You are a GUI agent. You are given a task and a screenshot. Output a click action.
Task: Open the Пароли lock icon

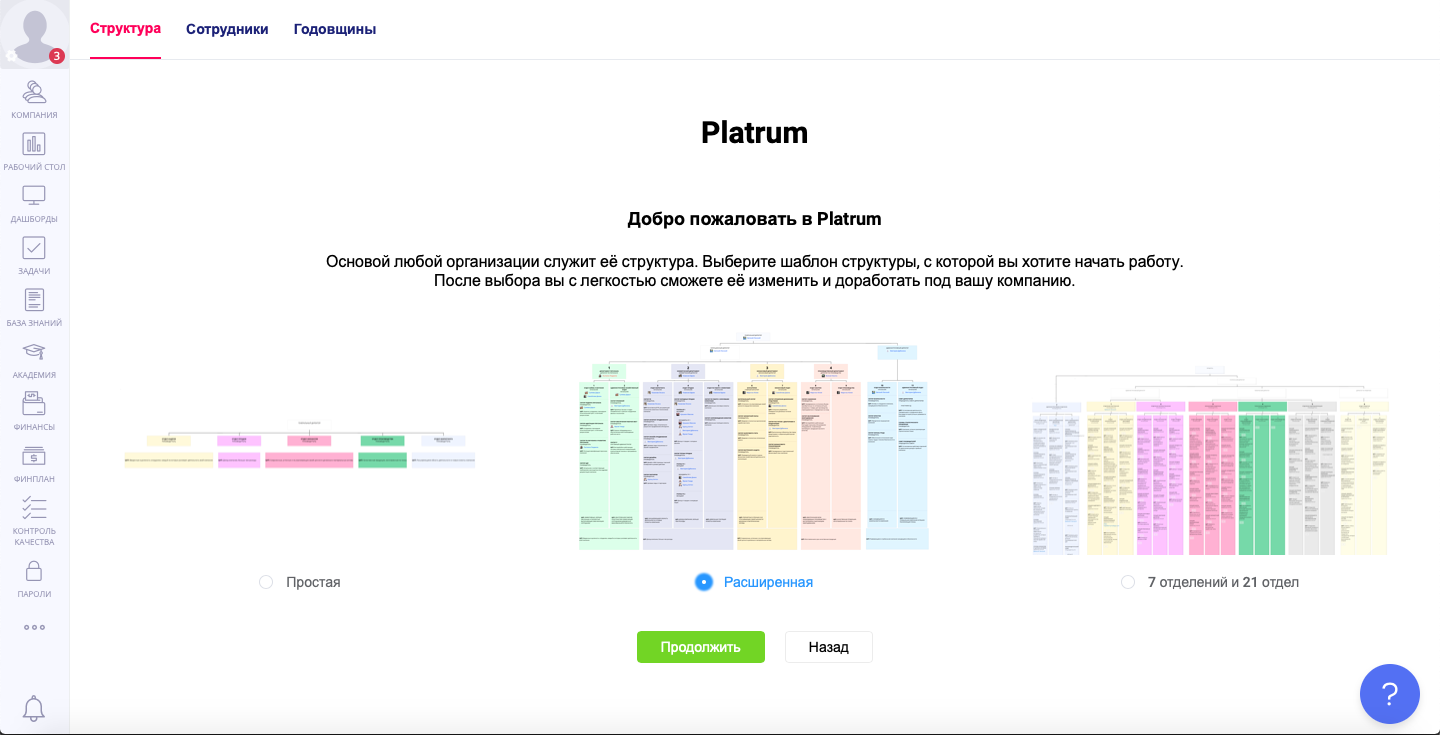point(34,571)
